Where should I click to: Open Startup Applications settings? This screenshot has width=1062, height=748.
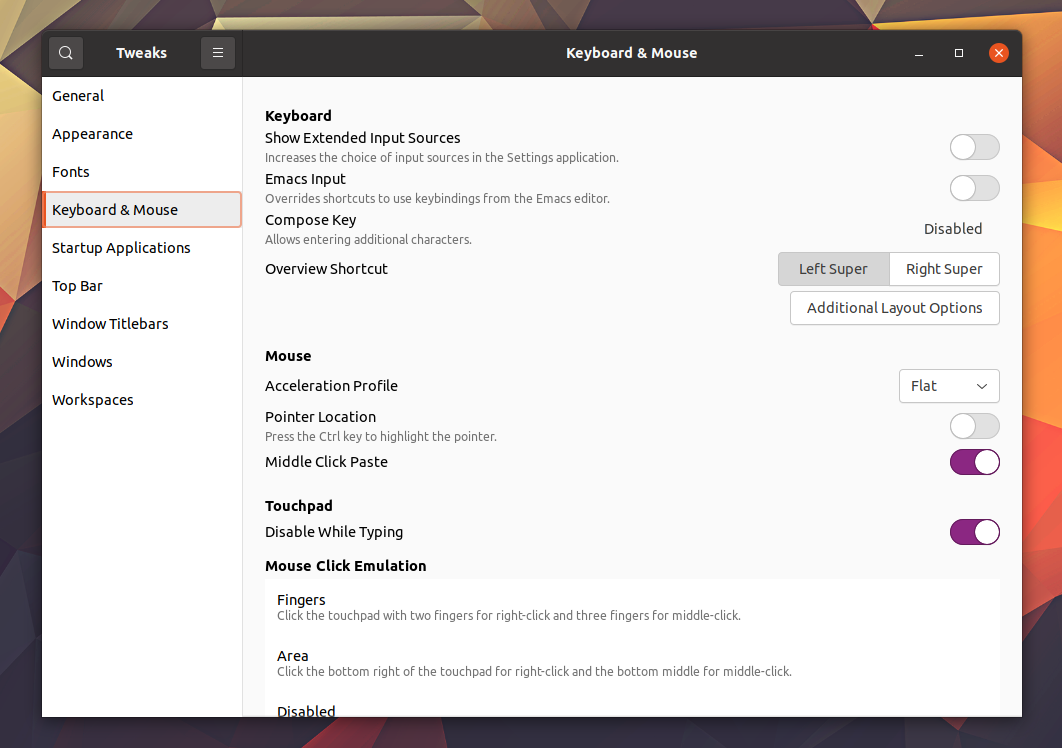tap(121, 247)
